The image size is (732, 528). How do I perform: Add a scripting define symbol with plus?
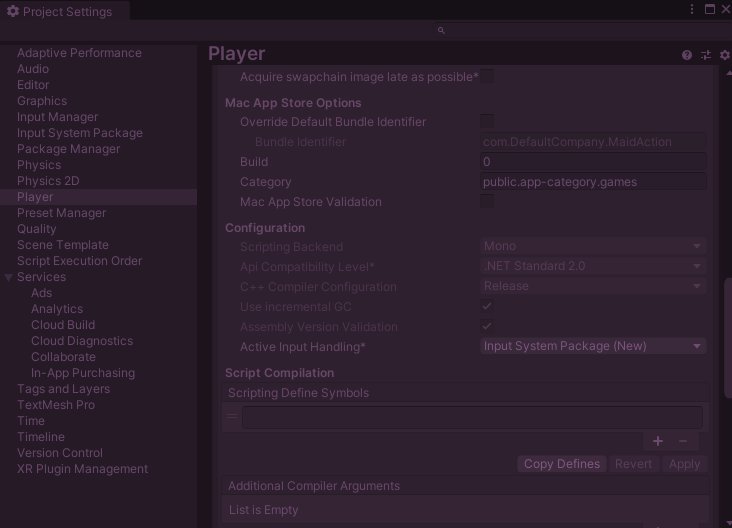point(658,441)
